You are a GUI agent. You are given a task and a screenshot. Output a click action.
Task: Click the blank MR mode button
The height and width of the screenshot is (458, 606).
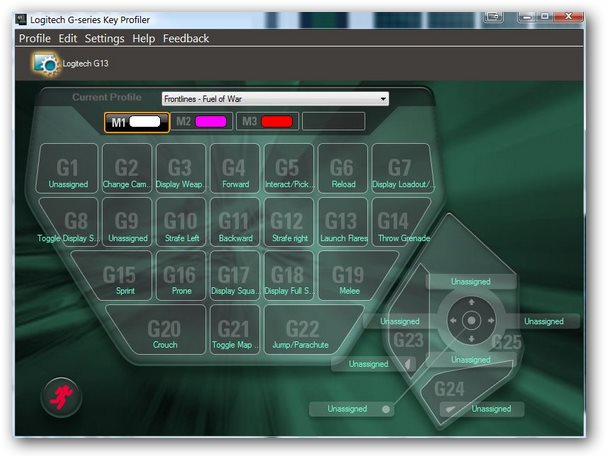point(334,122)
